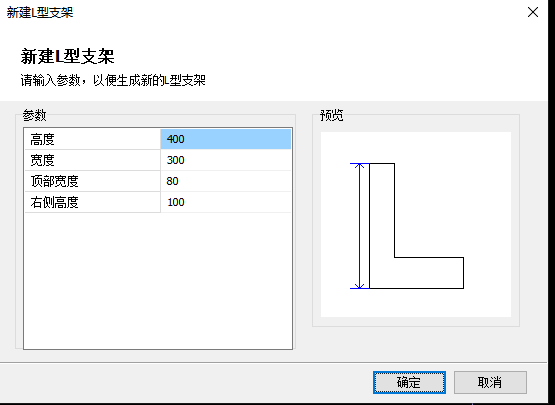The width and height of the screenshot is (555, 405).
Task: Select the 宽度 value field showing 300
Action: [225, 160]
